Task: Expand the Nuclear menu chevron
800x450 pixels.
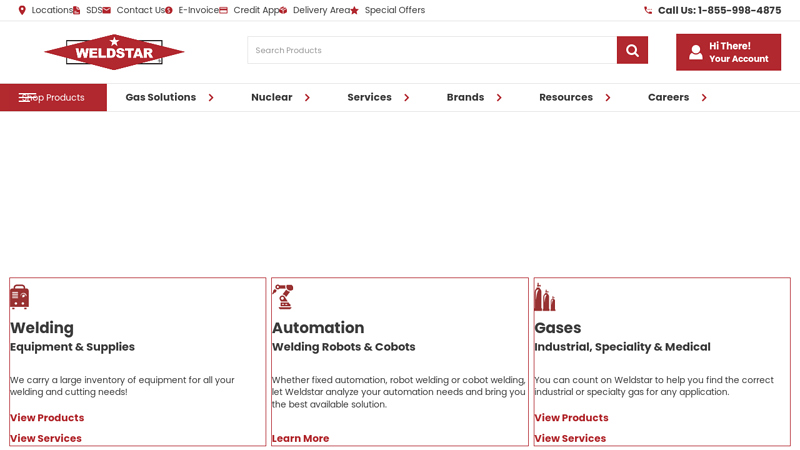Action: tap(307, 97)
